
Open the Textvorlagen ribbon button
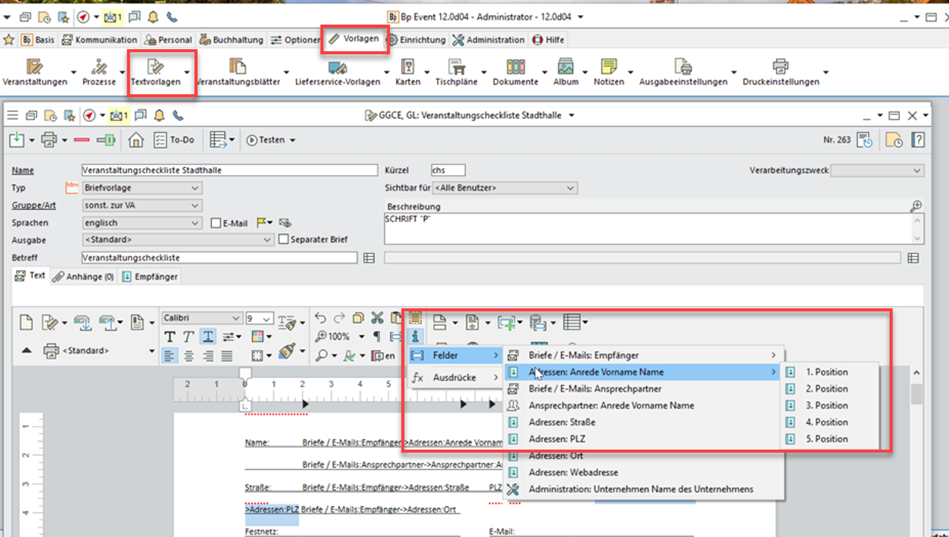(x=154, y=73)
